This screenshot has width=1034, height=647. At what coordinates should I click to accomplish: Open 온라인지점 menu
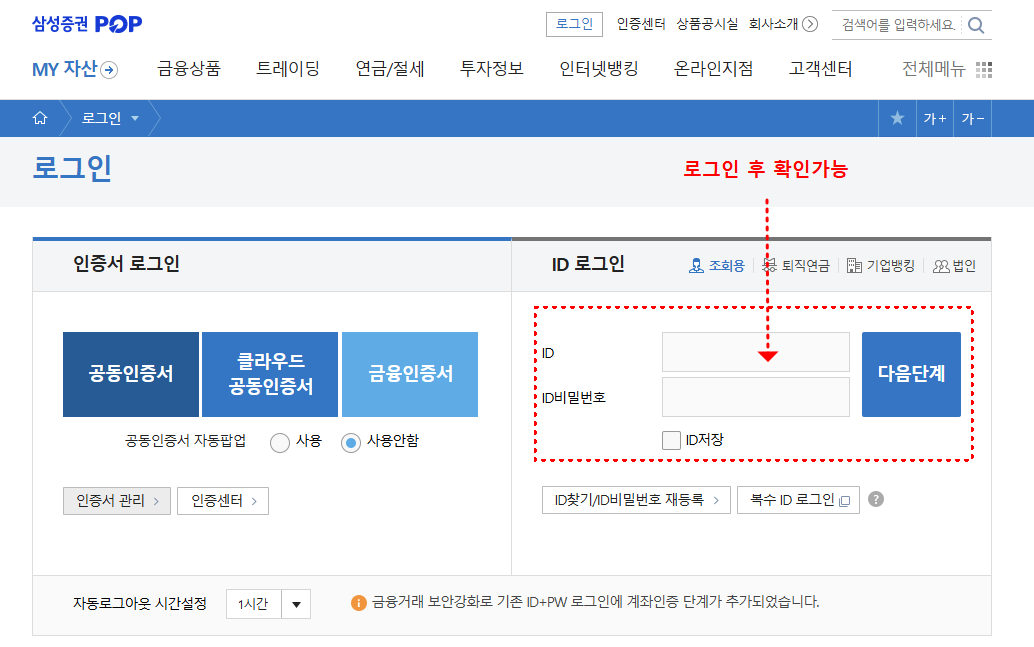click(x=714, y=69)
